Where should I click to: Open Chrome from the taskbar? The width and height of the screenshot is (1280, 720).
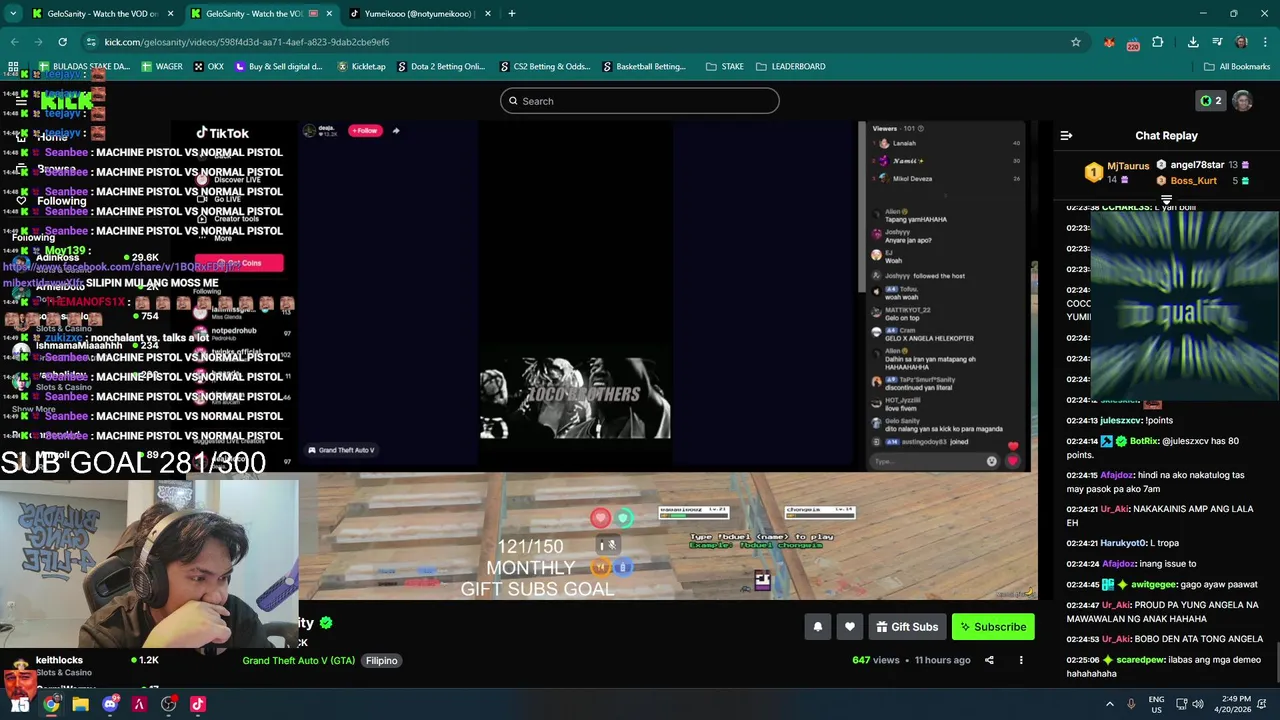click(51, 704)
